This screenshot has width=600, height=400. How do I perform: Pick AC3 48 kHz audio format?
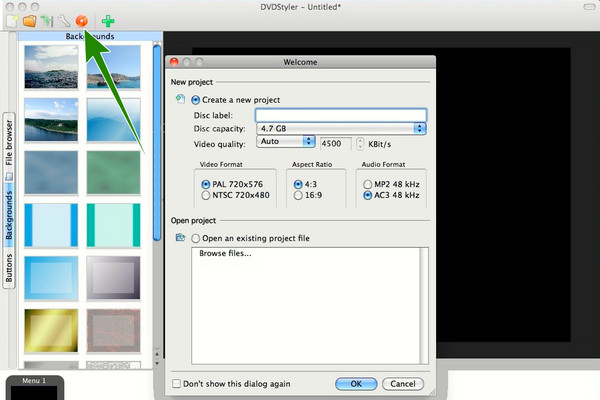point(367,195)
